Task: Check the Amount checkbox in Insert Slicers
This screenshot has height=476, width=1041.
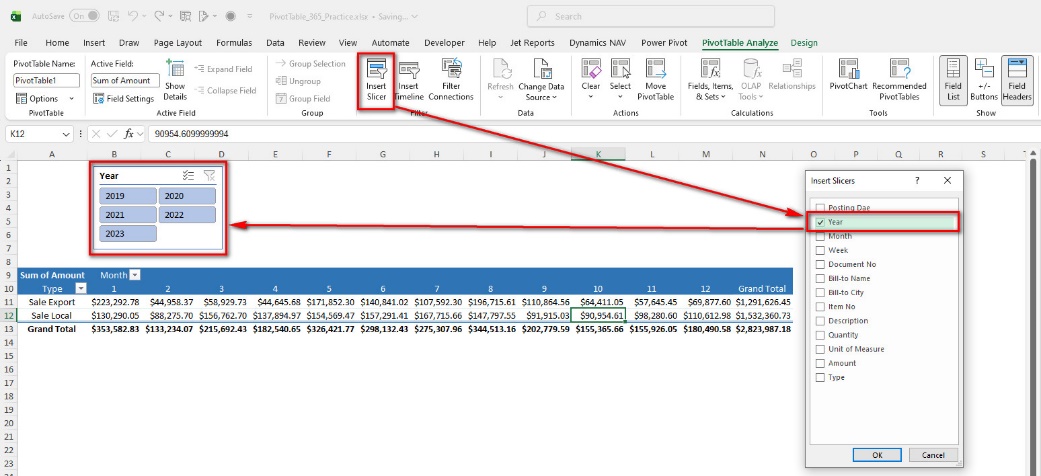Action: (821, 363)
